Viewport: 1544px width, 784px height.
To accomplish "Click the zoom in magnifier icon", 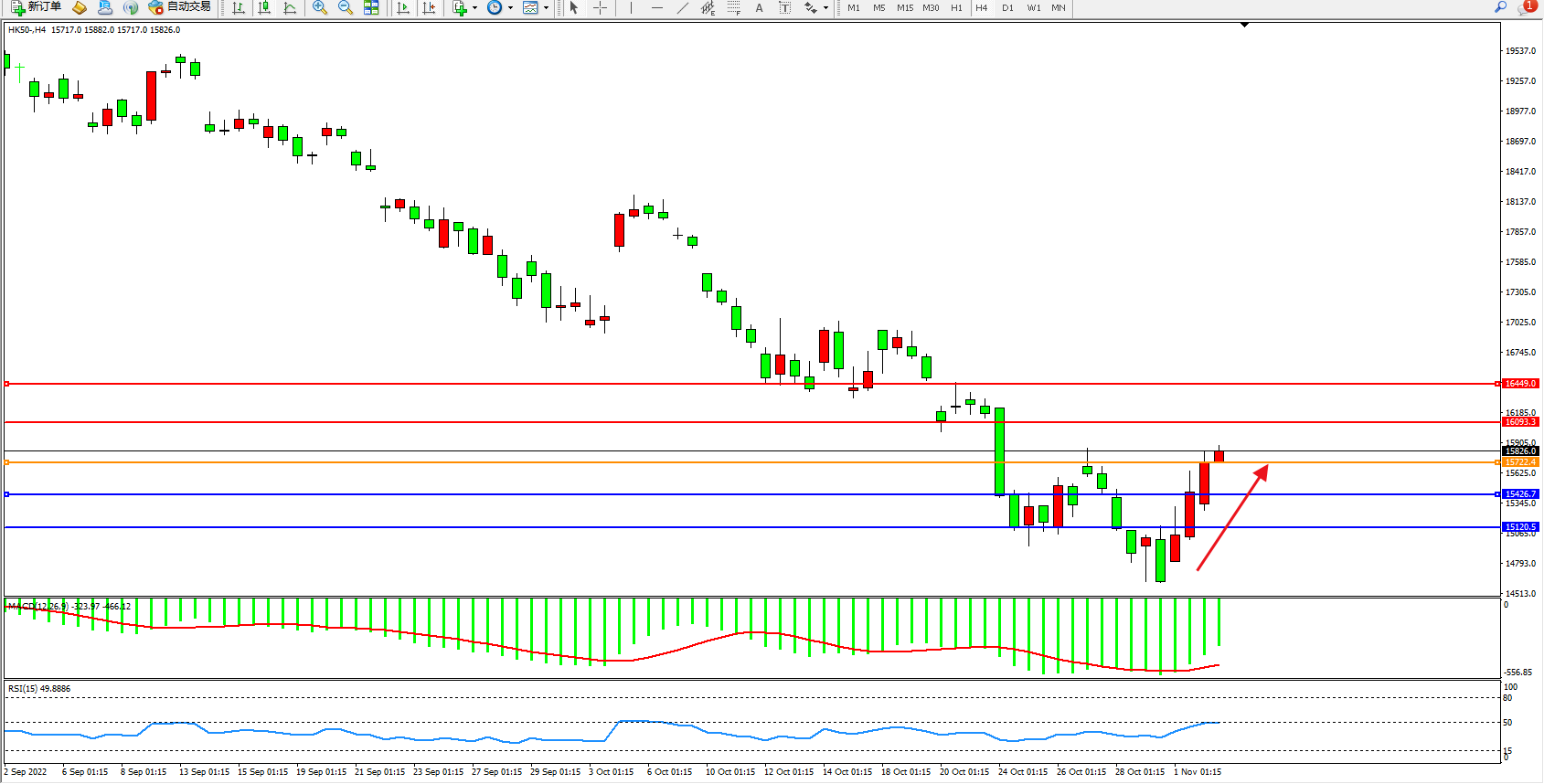I will (x=319, y=7).
